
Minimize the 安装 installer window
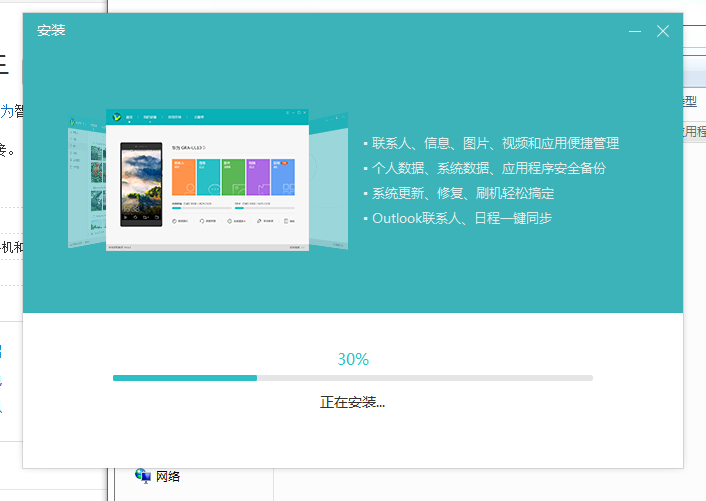[635, 31]
